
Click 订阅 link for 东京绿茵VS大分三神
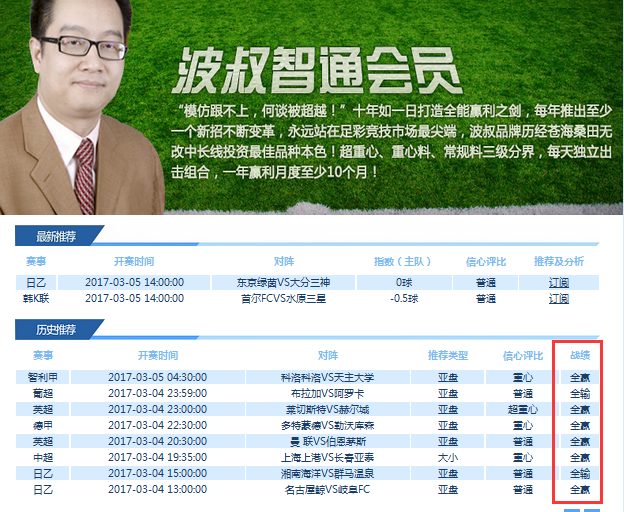559,283
